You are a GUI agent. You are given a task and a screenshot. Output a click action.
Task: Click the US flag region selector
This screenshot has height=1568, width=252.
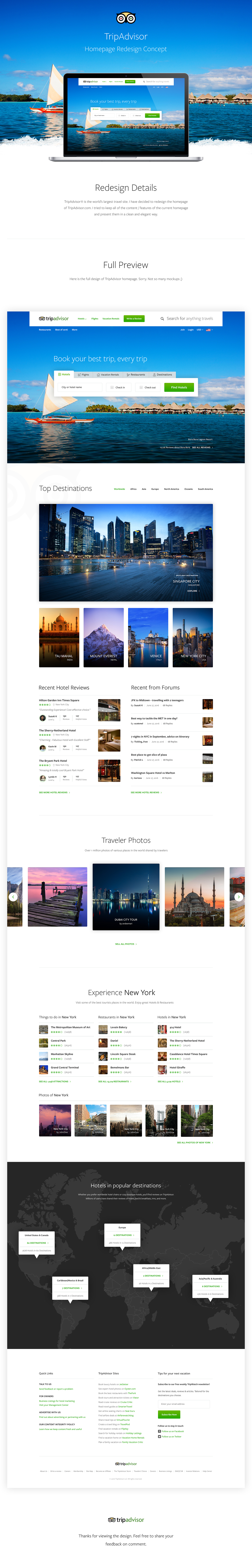[x=209, y=329]
